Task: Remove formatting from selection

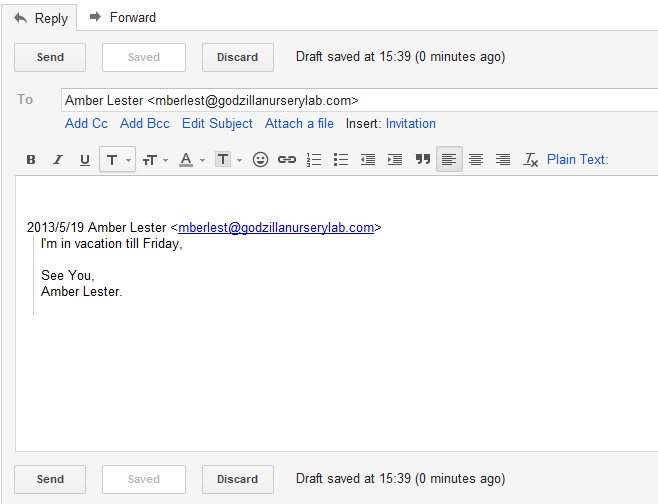Action: 530,159
